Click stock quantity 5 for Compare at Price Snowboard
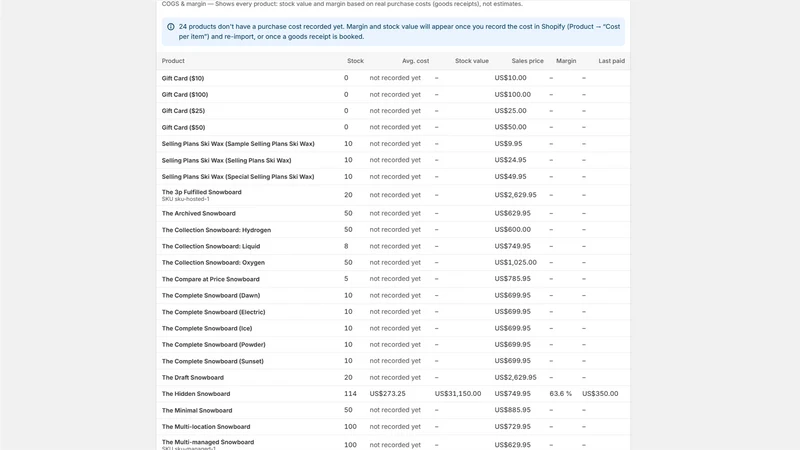 point(346,279)
